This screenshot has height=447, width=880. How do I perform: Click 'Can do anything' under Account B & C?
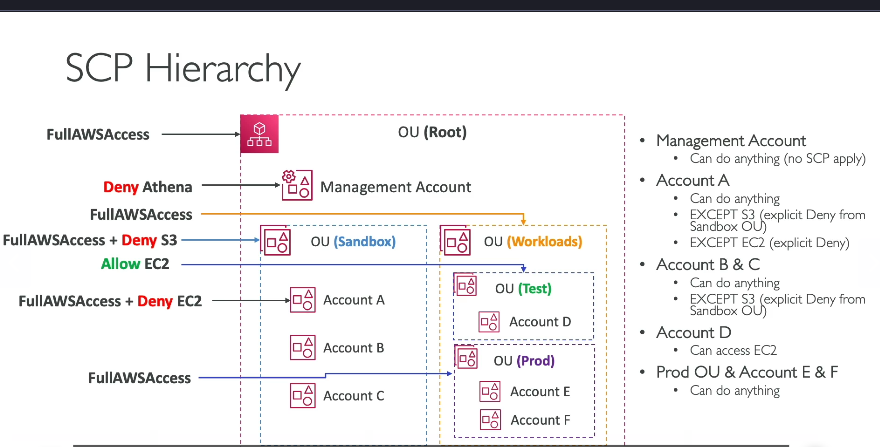(735, 283)
